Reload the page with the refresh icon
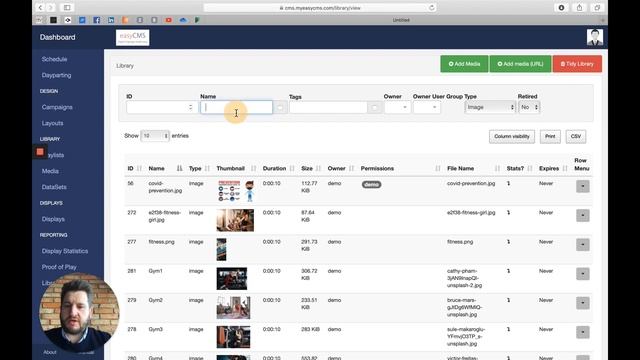This screenshot has height=360, width=640. 431,7
